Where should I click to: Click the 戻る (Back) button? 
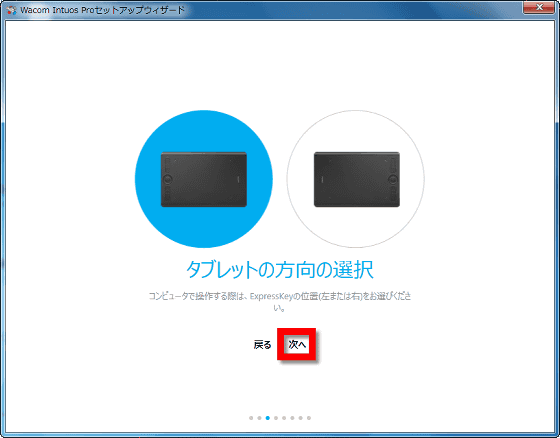262,345
